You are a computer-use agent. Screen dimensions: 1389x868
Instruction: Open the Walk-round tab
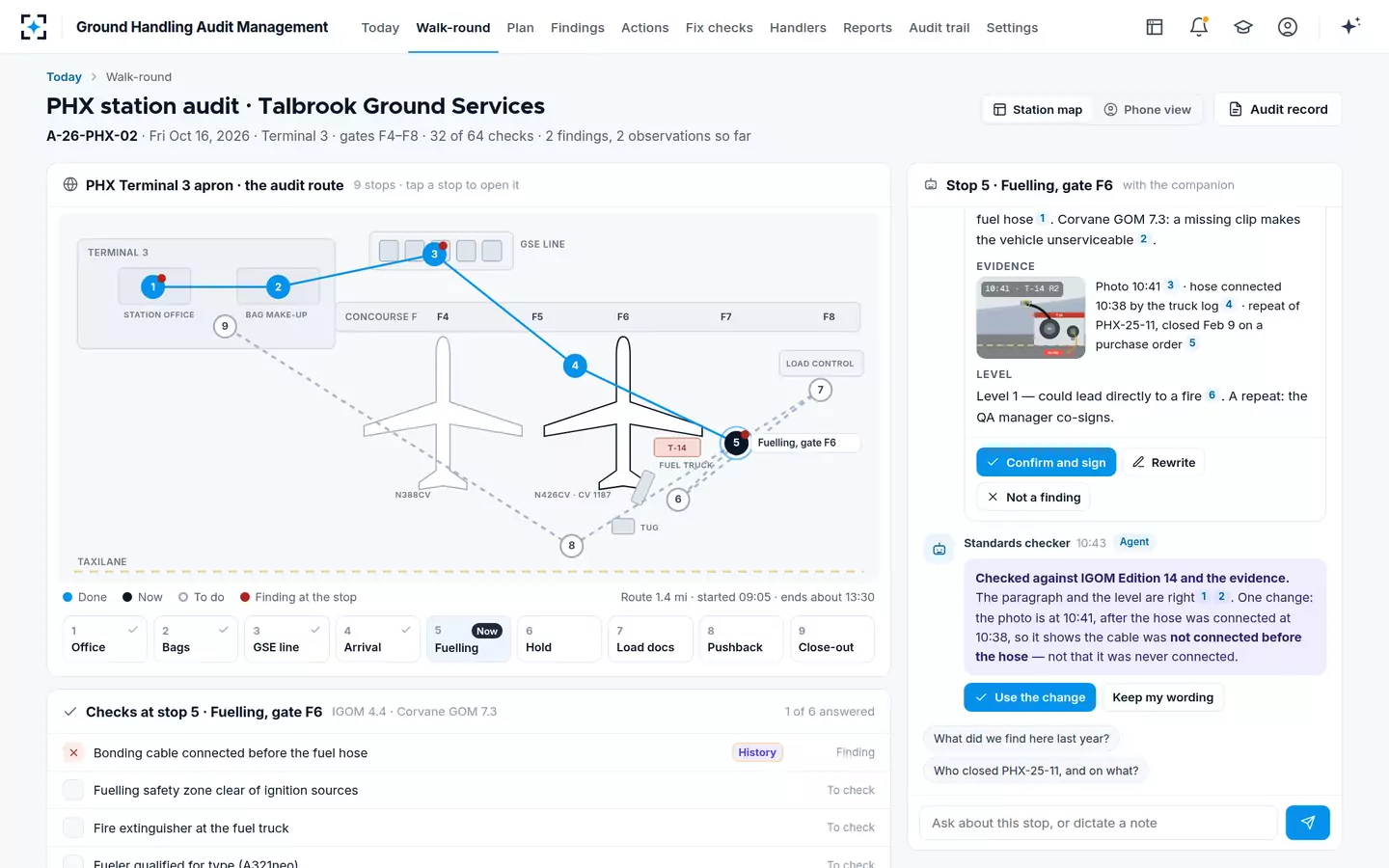coord(453,27)
